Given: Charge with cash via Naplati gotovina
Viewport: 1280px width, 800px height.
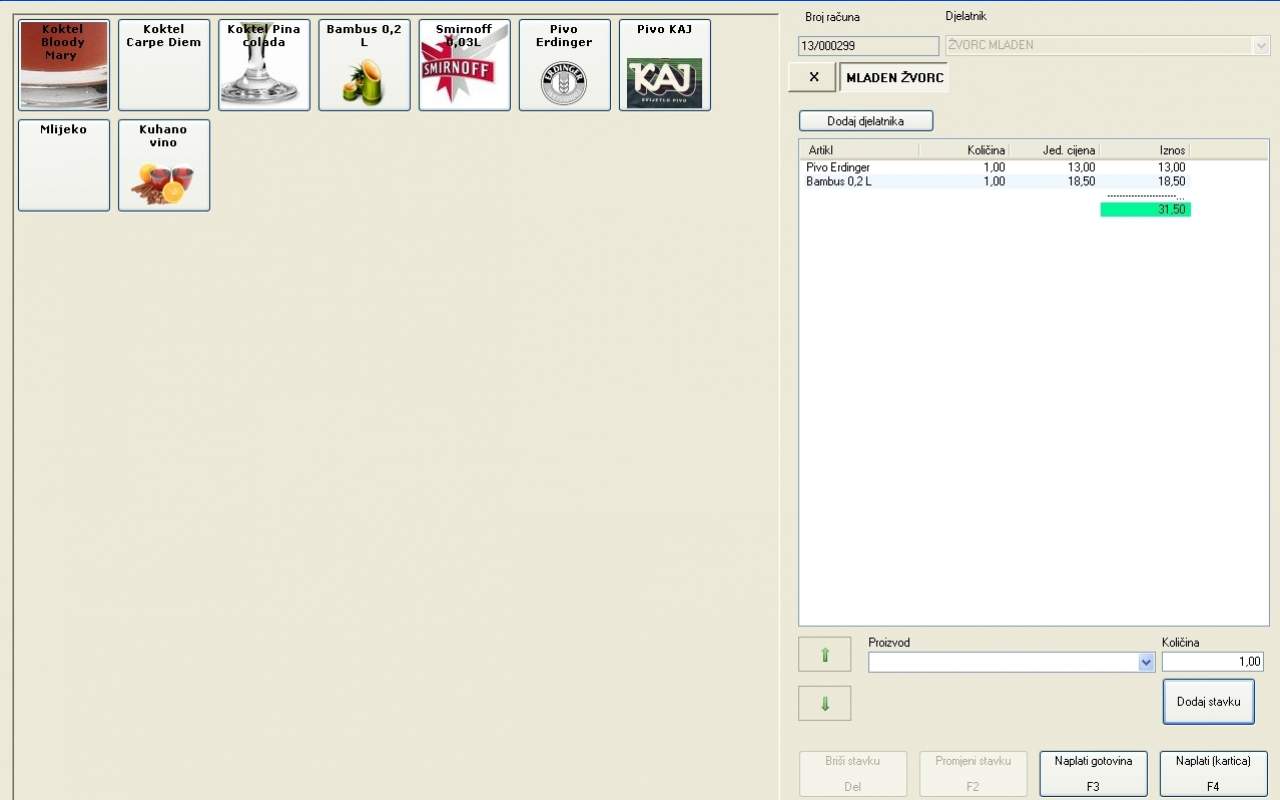Looking at the screenshot, I should tap(1093, 773).
